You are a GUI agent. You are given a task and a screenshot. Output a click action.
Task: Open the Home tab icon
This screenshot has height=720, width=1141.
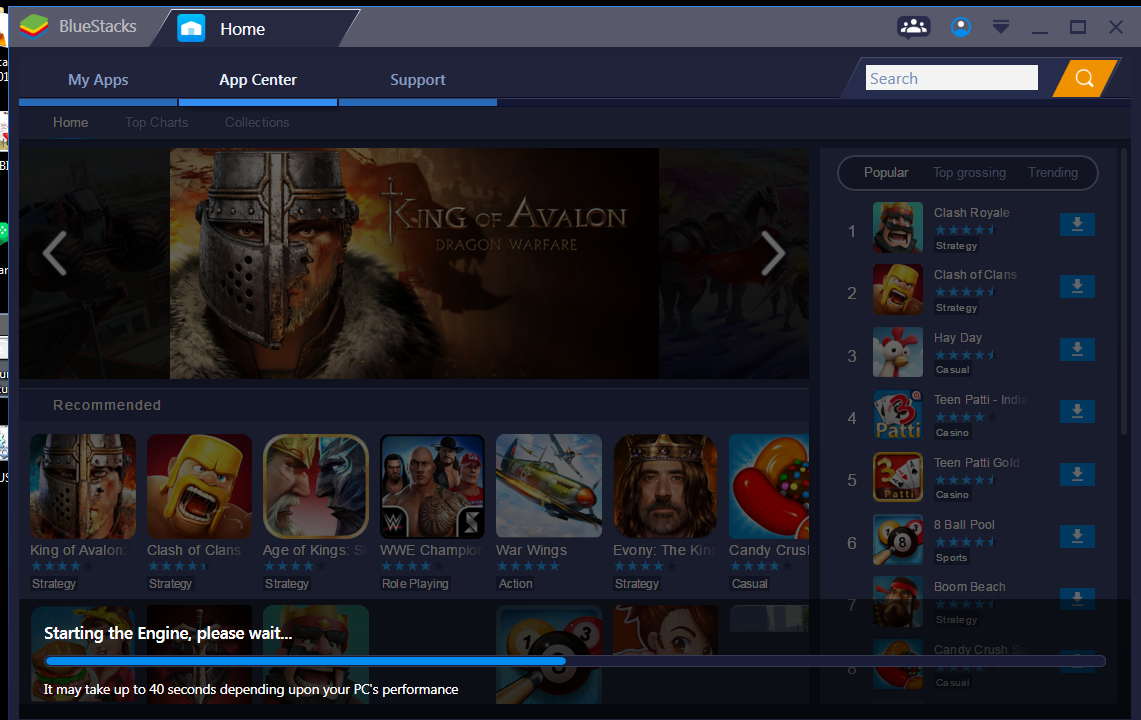coord(191,28)
